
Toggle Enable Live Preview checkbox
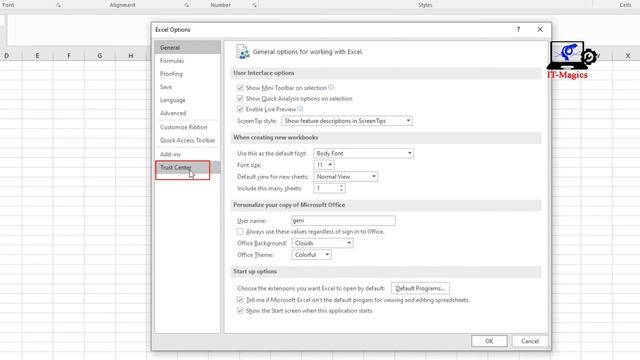[240, 109]
